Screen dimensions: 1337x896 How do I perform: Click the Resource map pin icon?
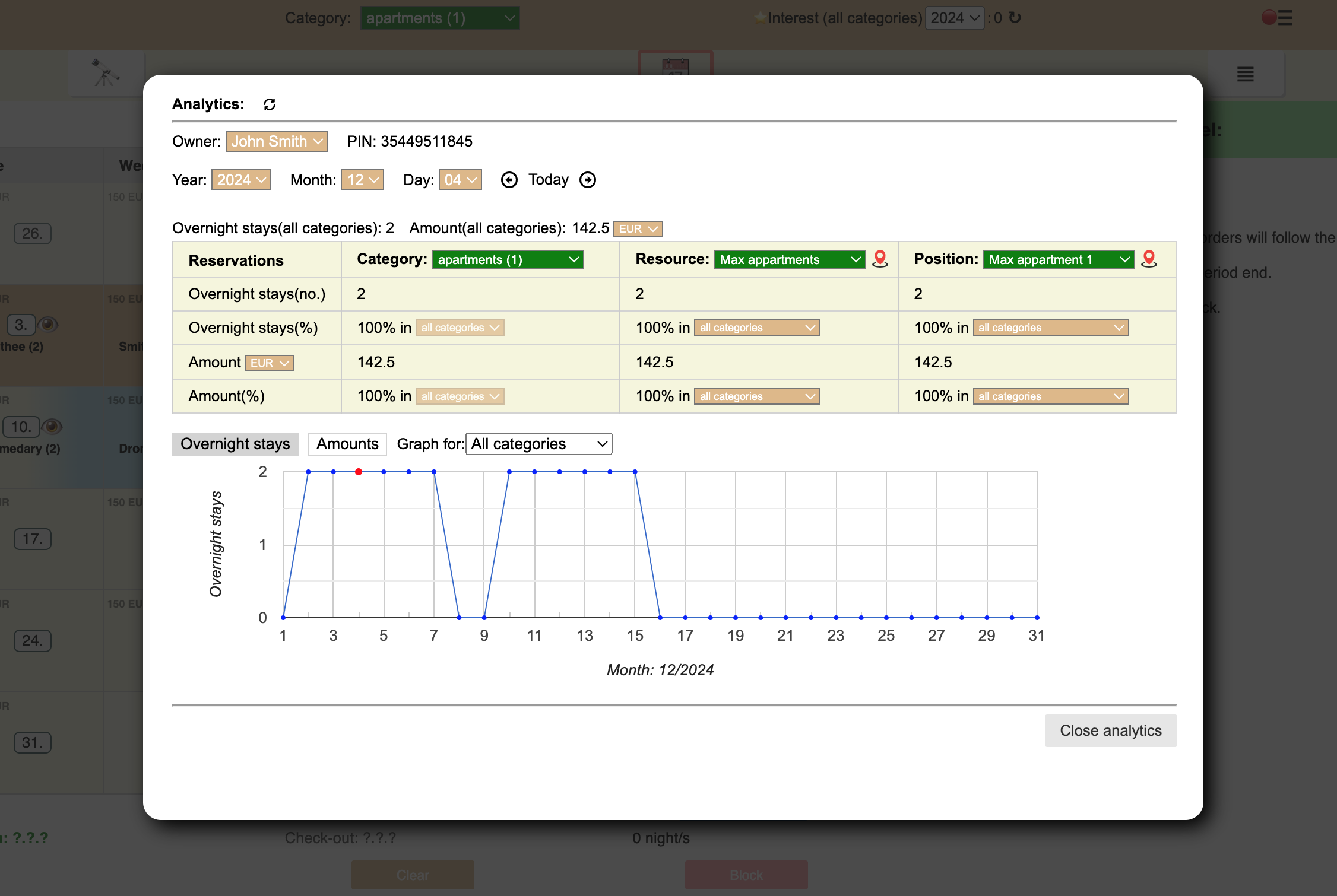(x=880, y=259)
